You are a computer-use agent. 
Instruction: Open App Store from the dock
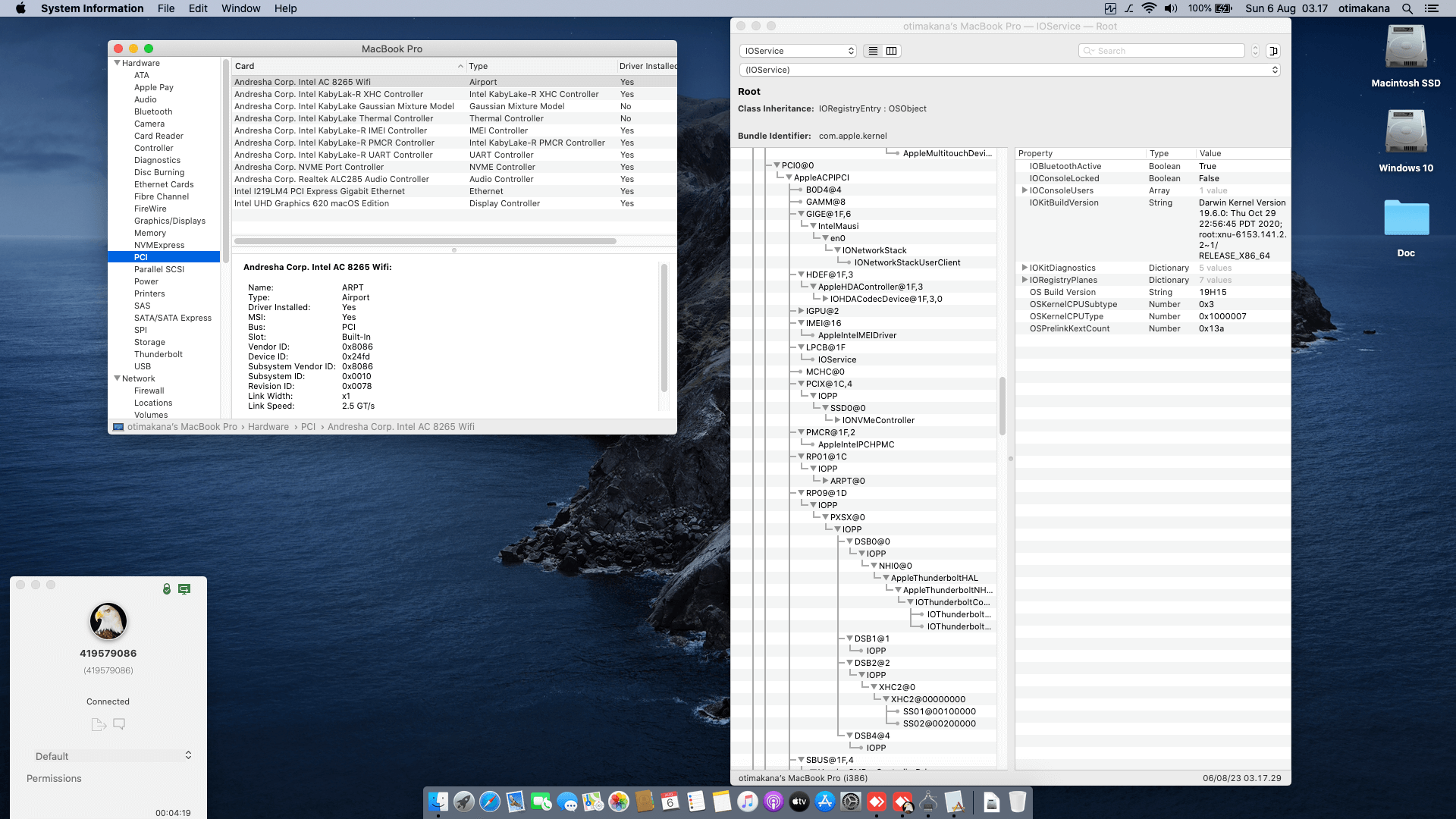coord(825,802)
